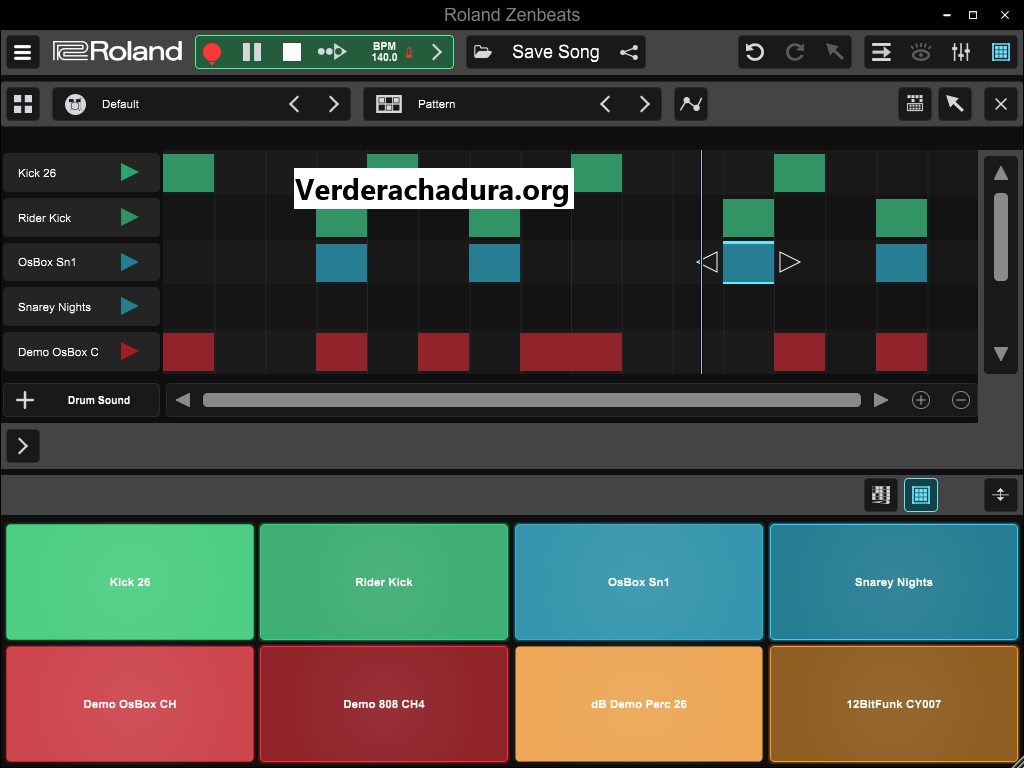The width and height of the screenshot is (1024, 768).
Task: Click the Save Song button
Action: coord(556,52)
